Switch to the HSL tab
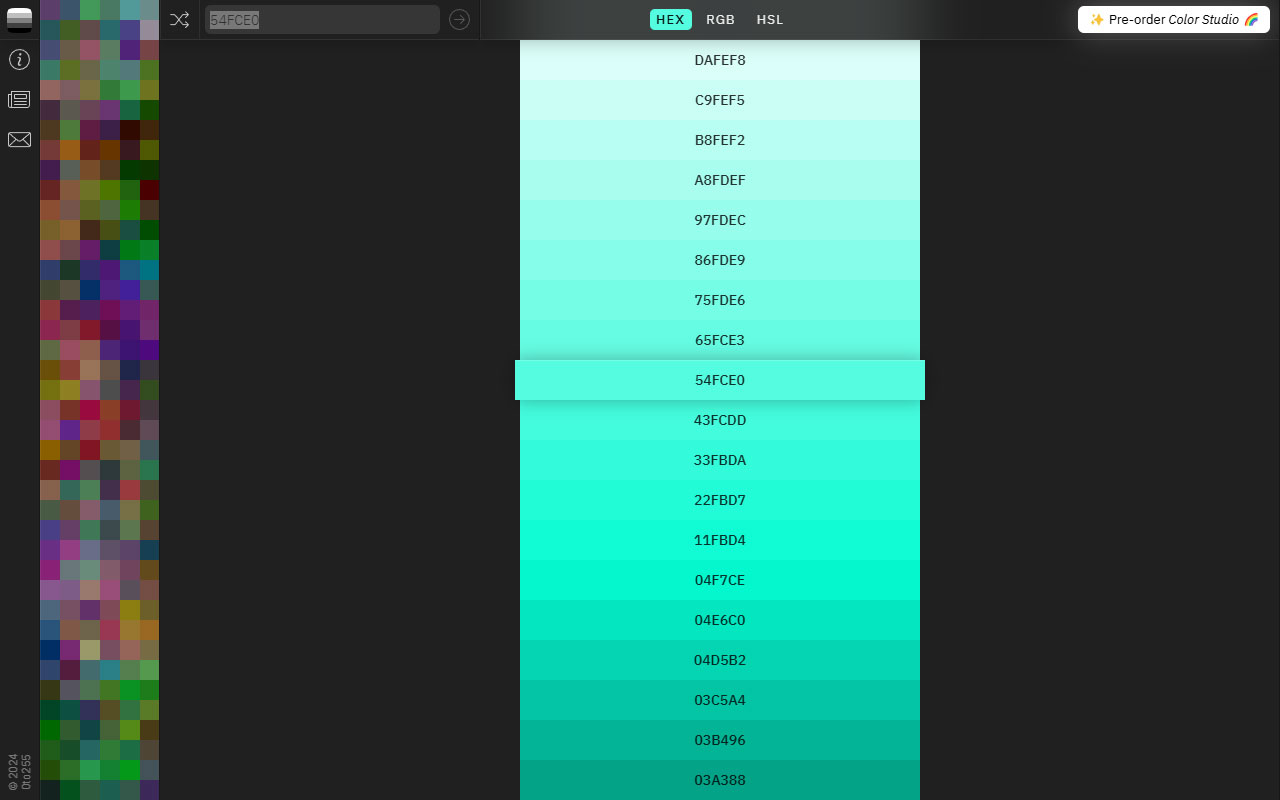This screenshot has height=800, width=1280. (x=769, y=19)
